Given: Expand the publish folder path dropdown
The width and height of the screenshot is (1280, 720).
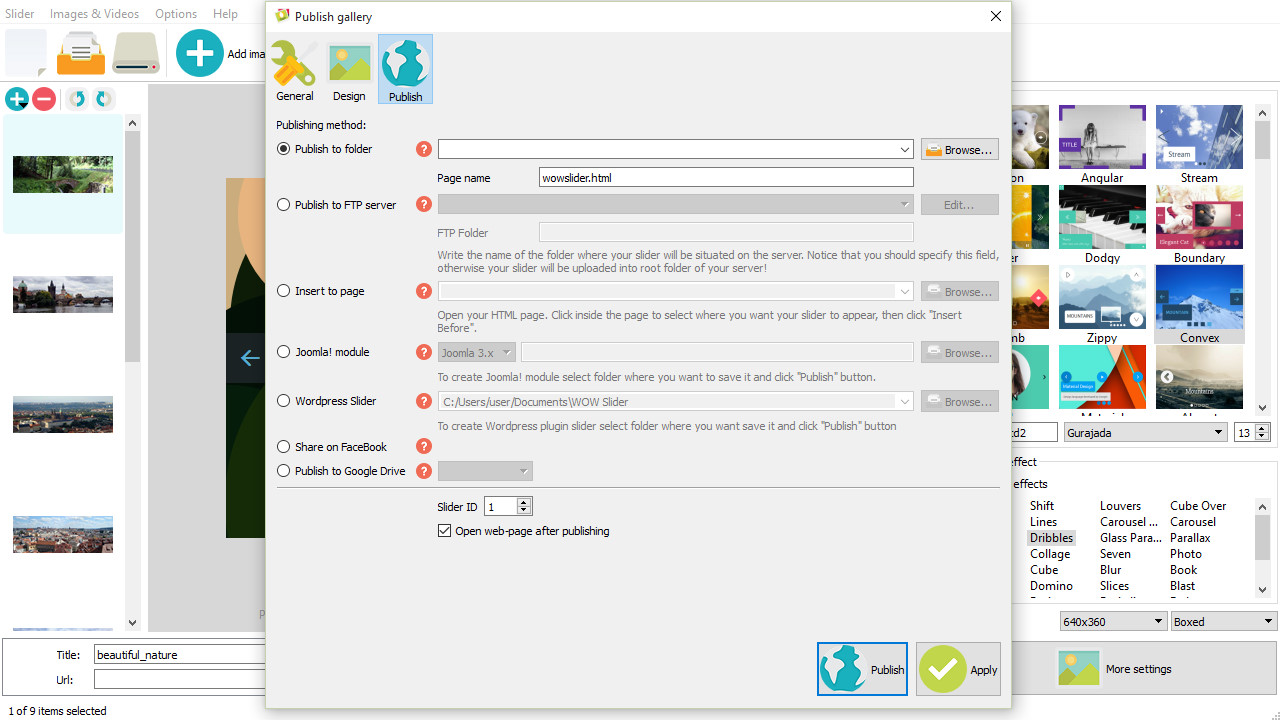Looking at the screenshot, I should pyautogui.click(x=905, y=150).
